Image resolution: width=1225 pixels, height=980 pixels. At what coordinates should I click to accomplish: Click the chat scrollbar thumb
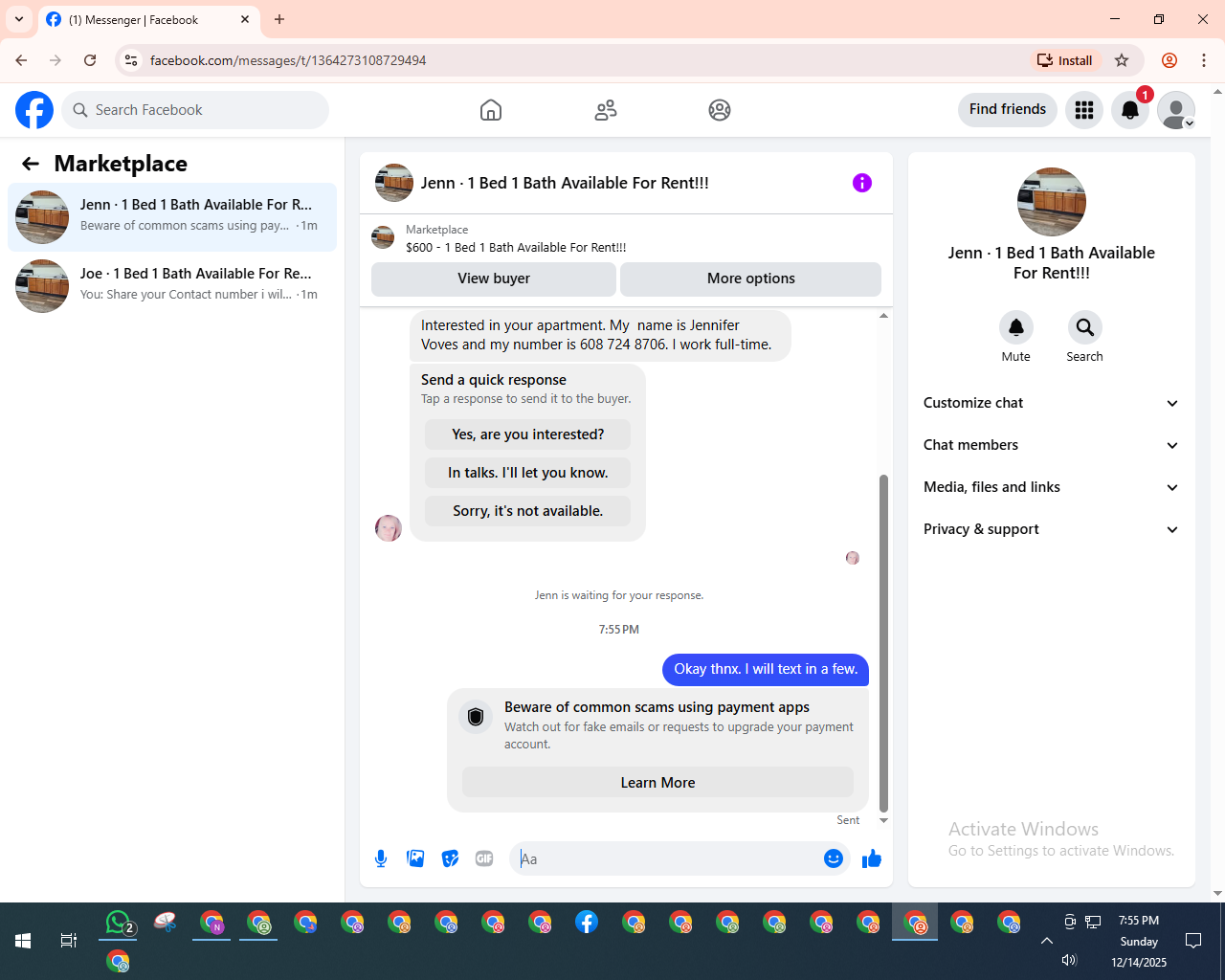[883, 642]
